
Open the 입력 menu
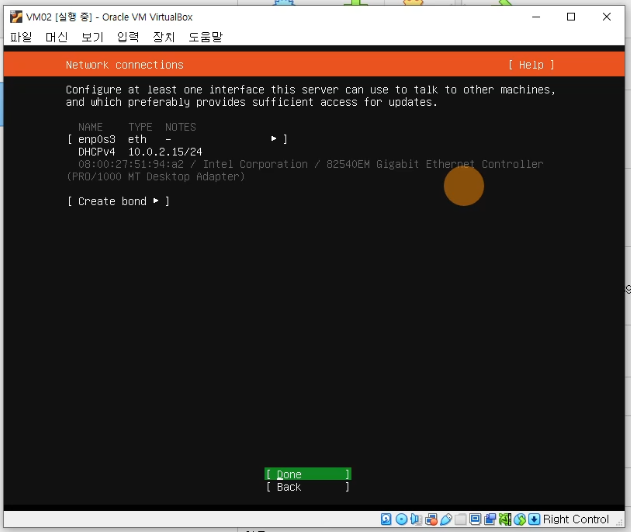coord(128,37)
